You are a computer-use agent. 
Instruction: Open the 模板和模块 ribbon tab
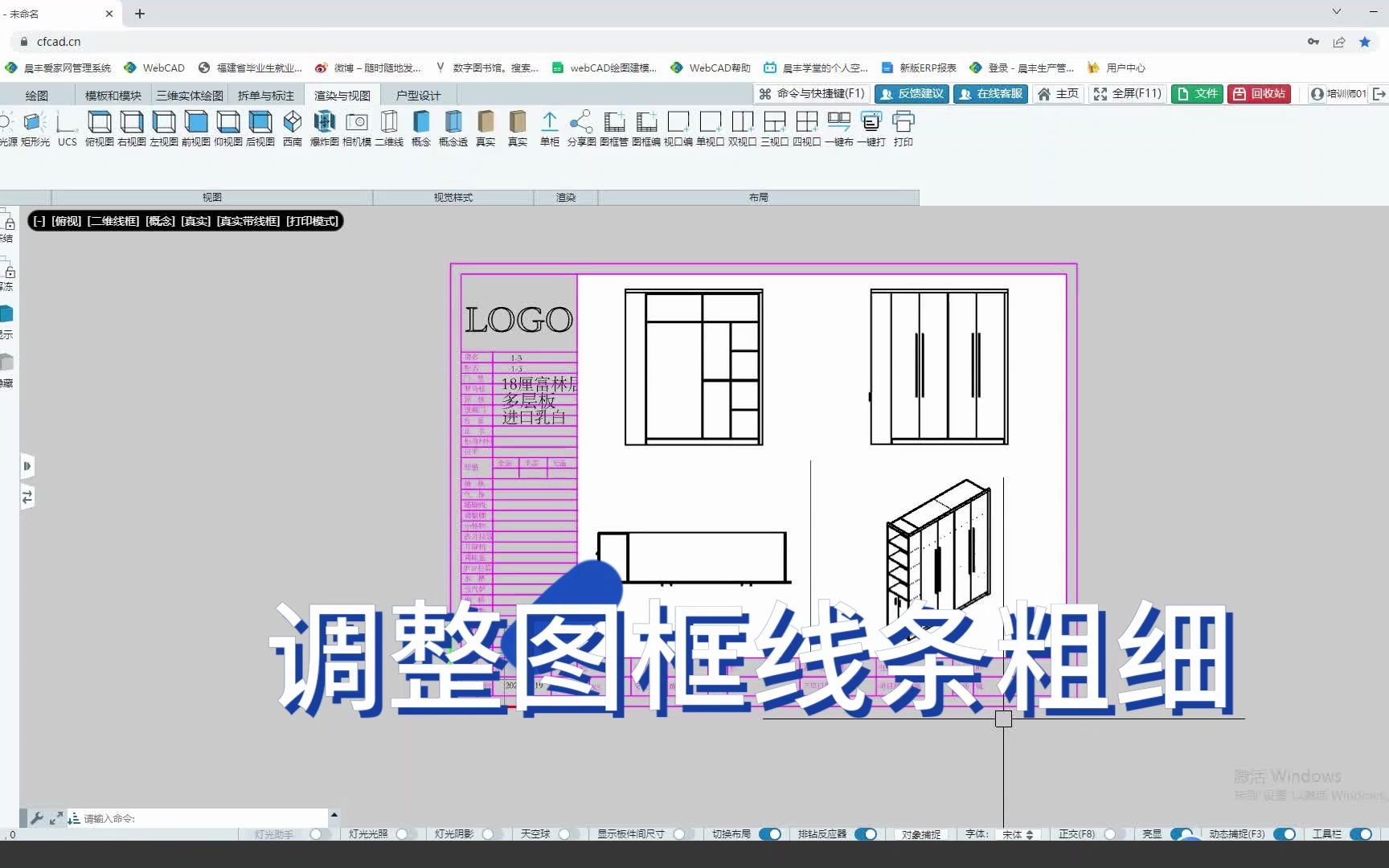(113, 95)
